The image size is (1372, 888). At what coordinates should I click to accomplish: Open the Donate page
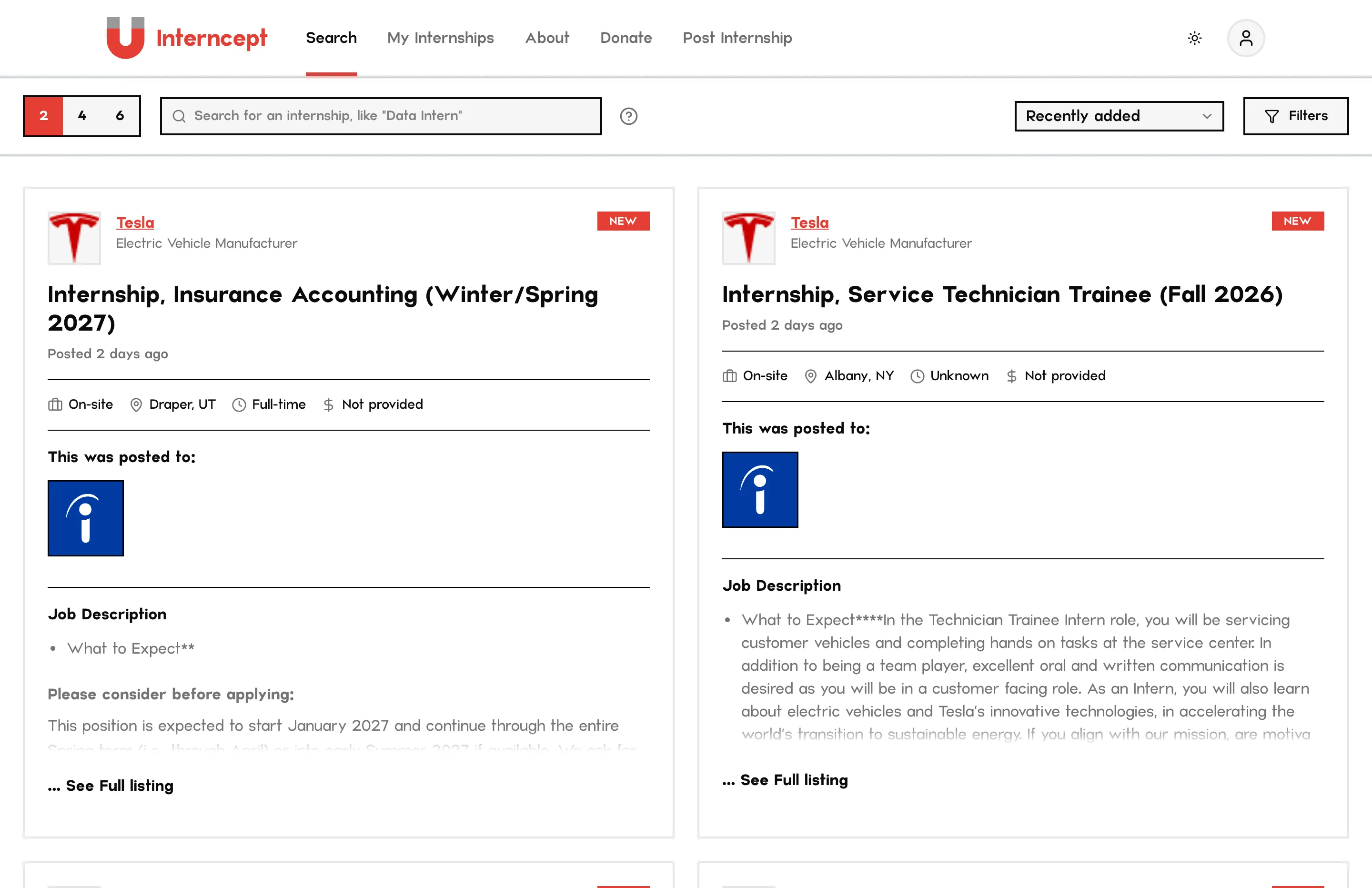tap(625, 38)
